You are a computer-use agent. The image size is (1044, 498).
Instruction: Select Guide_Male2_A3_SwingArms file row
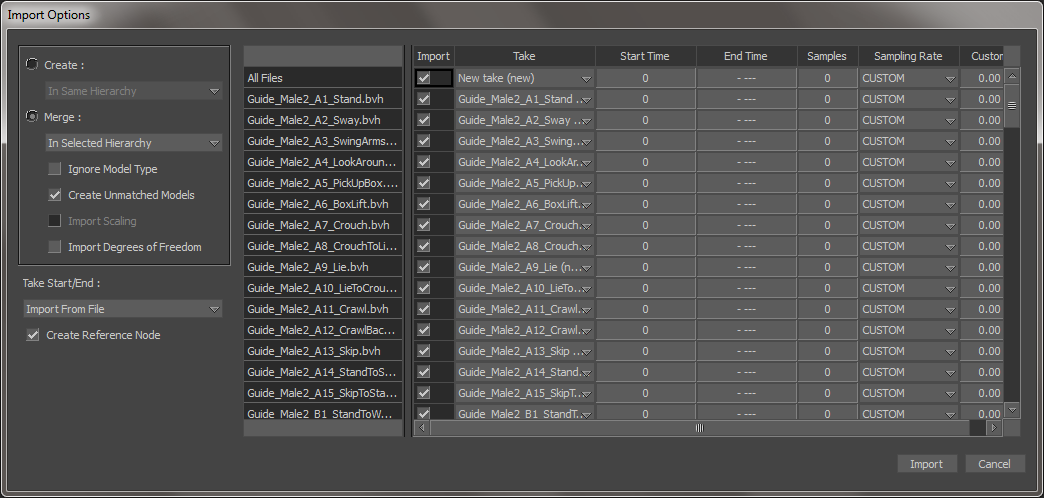click(x=324, y=141)
